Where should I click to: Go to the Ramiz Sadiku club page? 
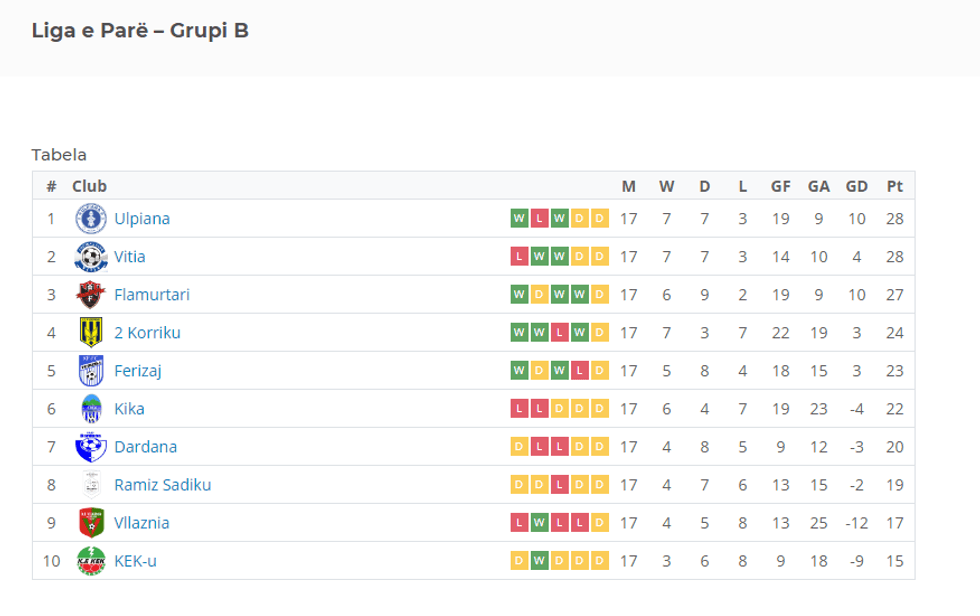click(162, 484)
